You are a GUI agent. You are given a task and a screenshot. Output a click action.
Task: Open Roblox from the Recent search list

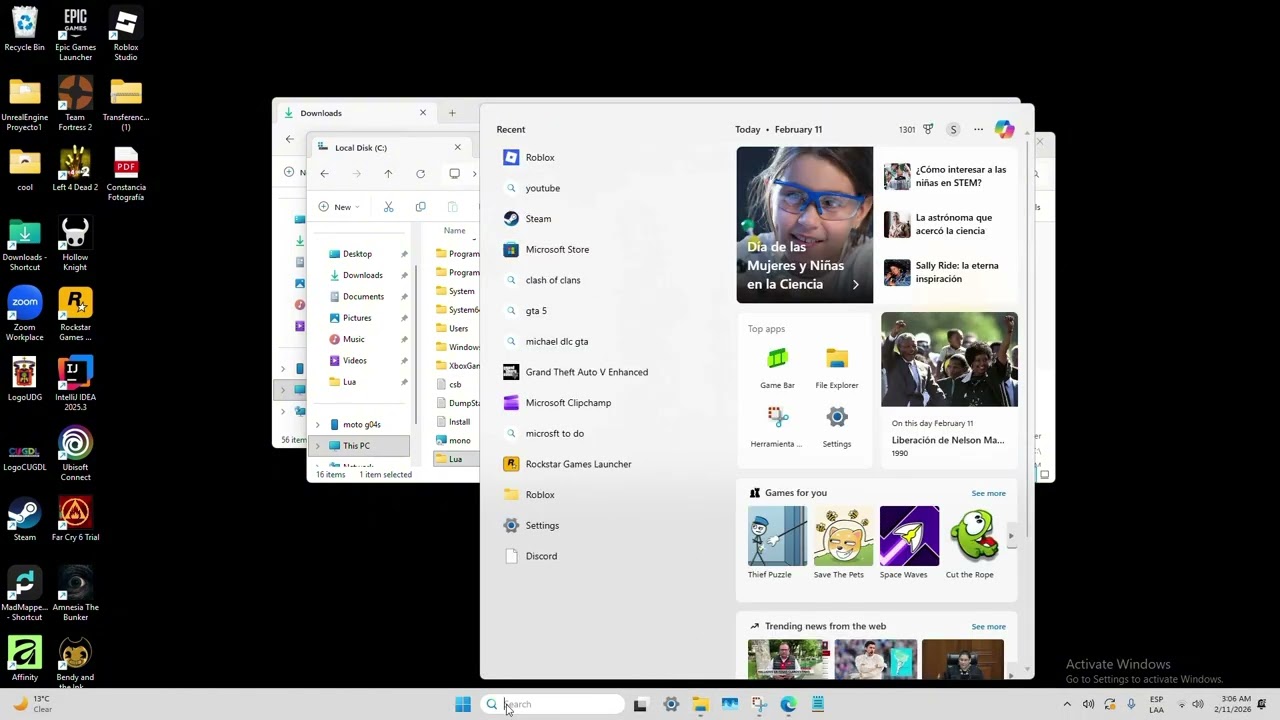coord(540,157)
